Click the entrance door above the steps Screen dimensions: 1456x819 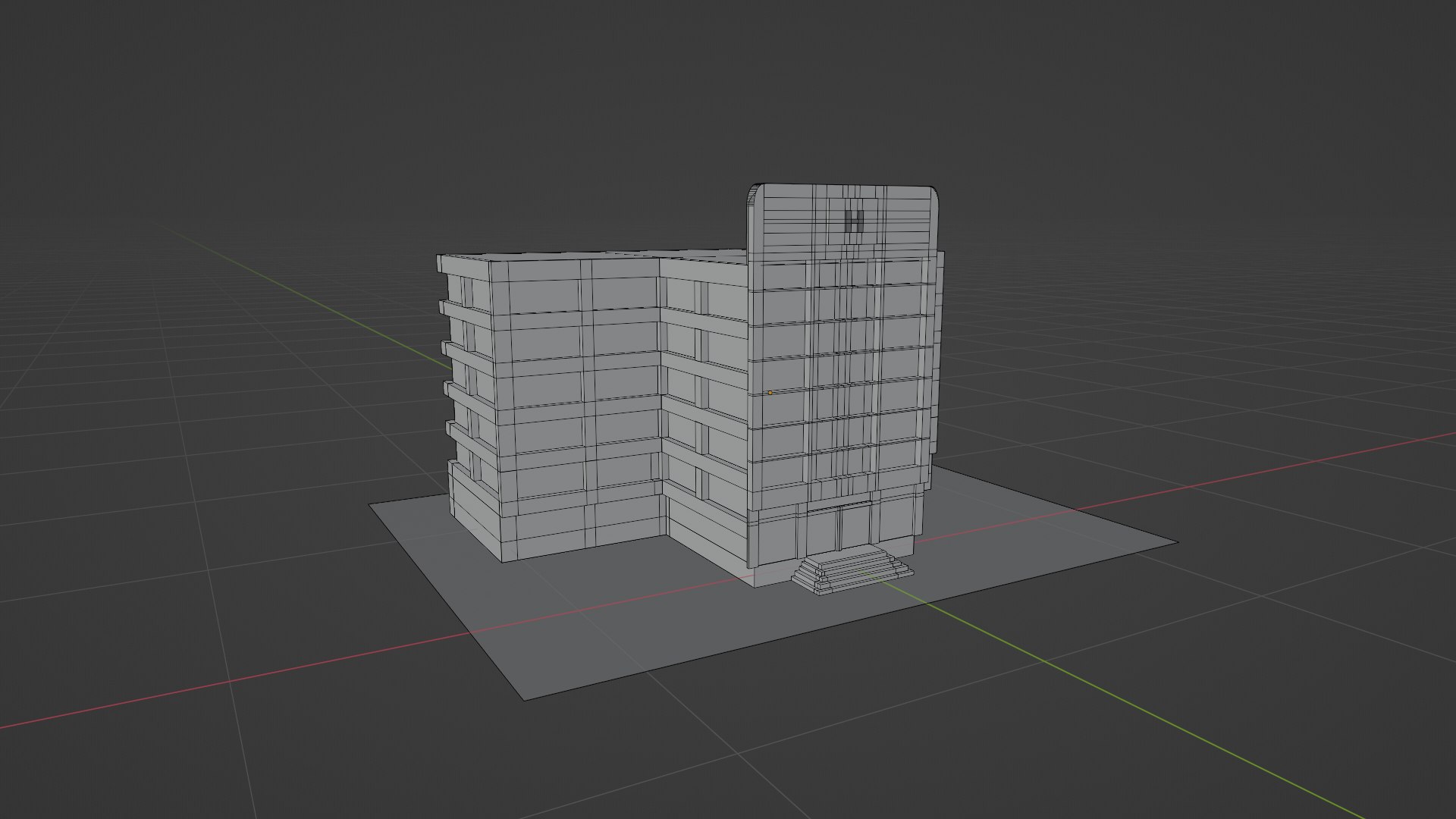point(840,529)
